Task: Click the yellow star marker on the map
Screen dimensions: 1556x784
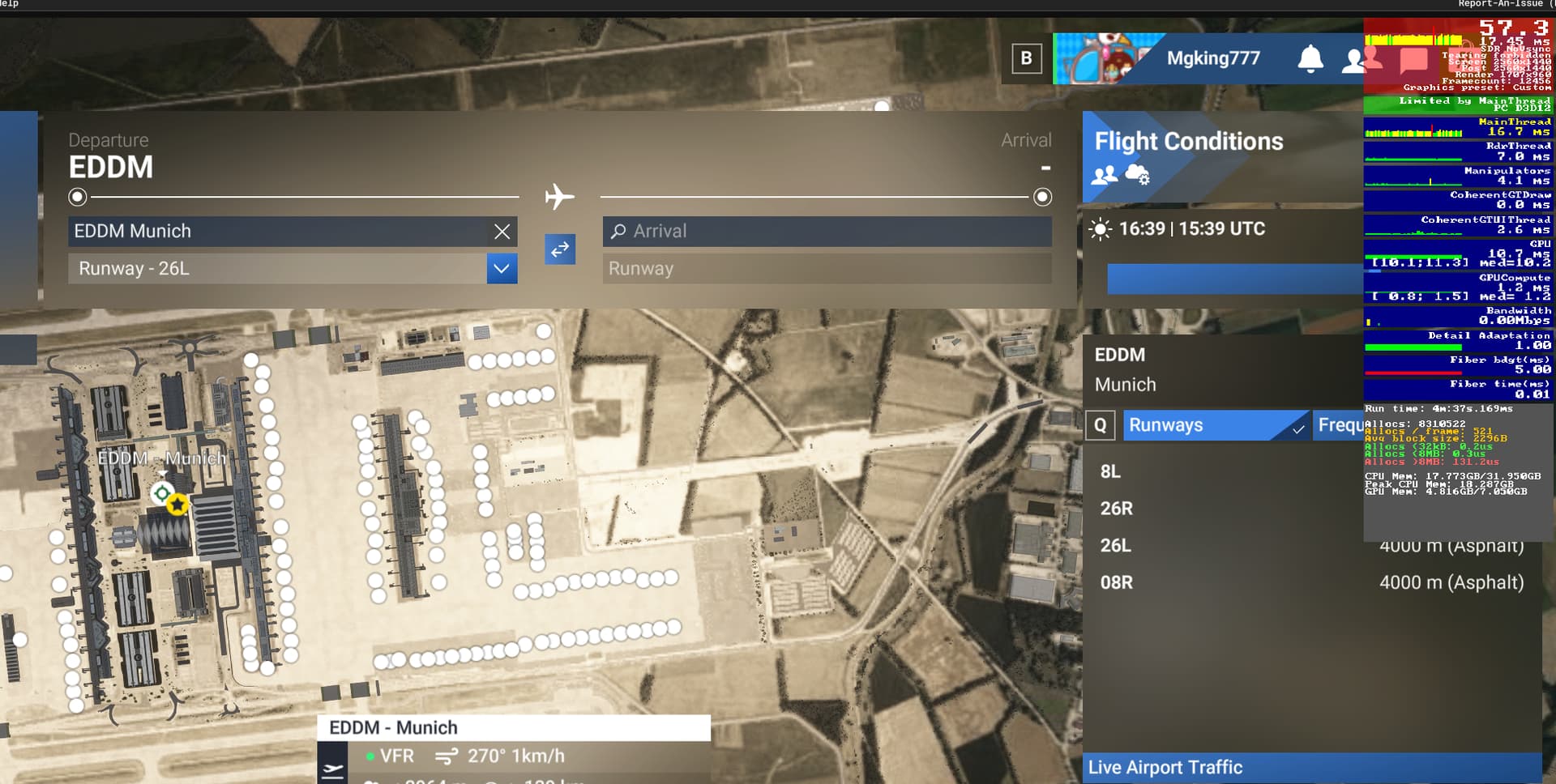Action: pos(177,505)
